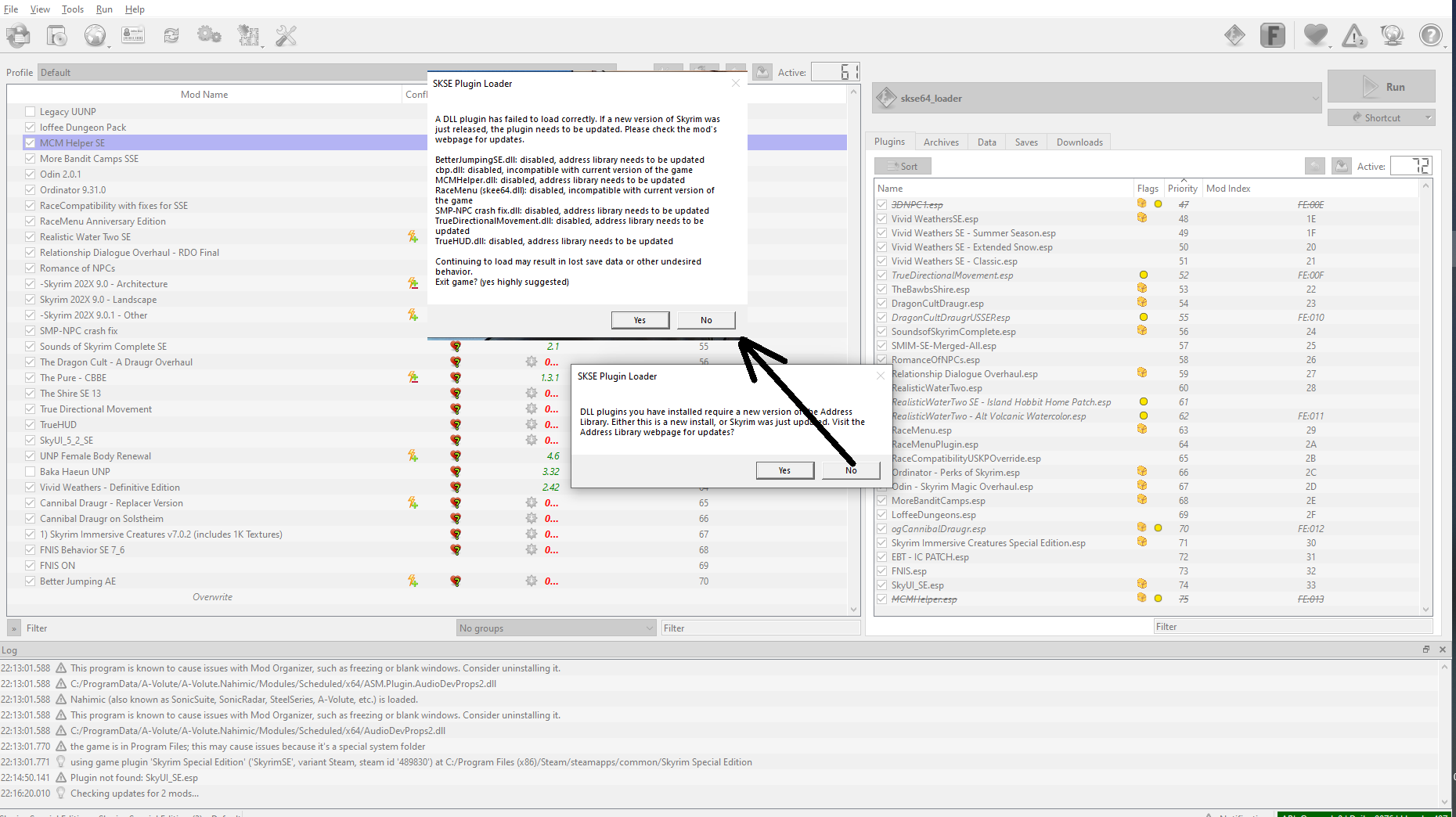1456x817 pixels.
Task: Click the Help question mark icon
Action: (x=1431, y=35)
